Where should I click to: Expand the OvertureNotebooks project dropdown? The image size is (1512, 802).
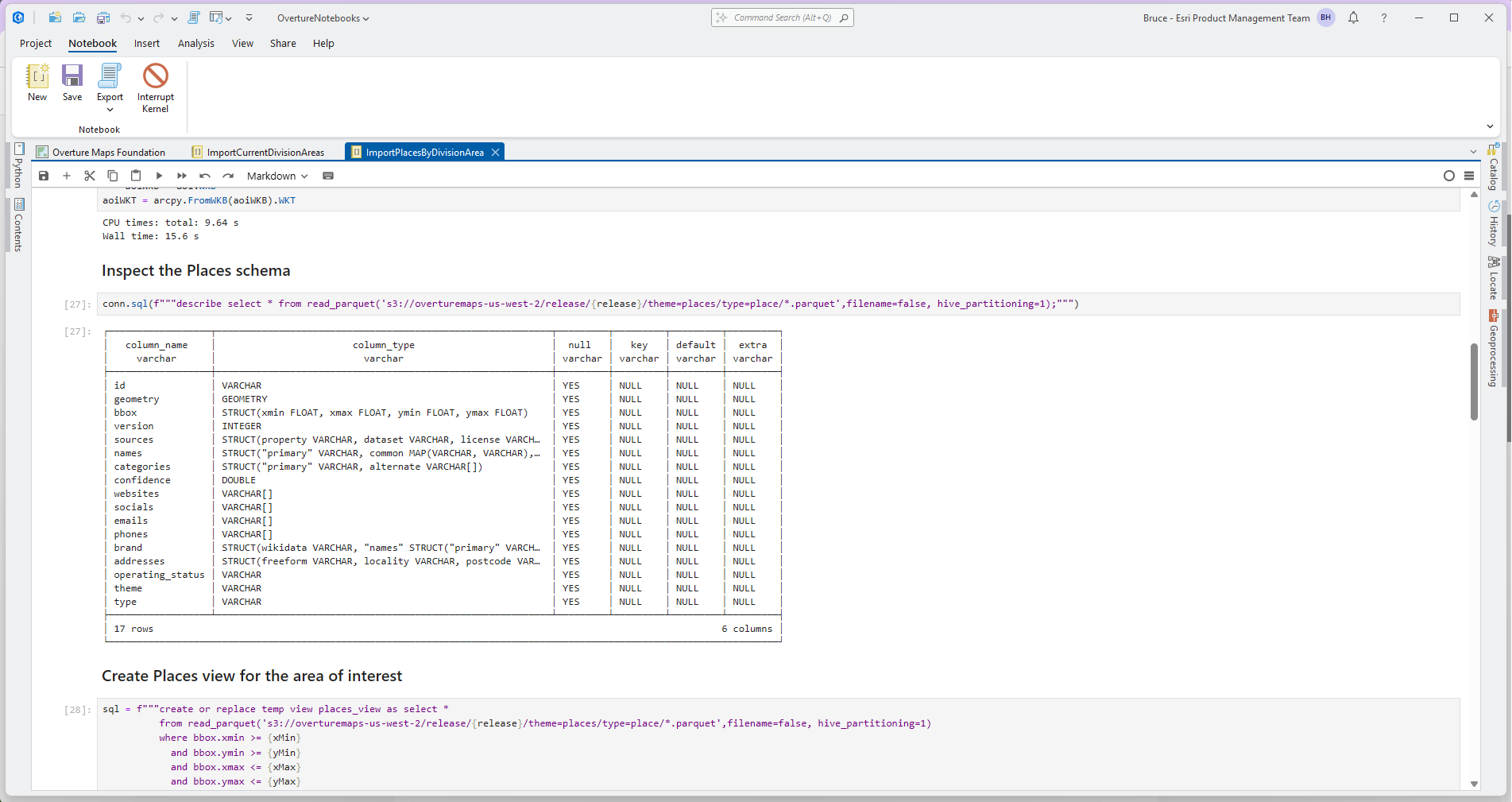[x=323, y=18]
